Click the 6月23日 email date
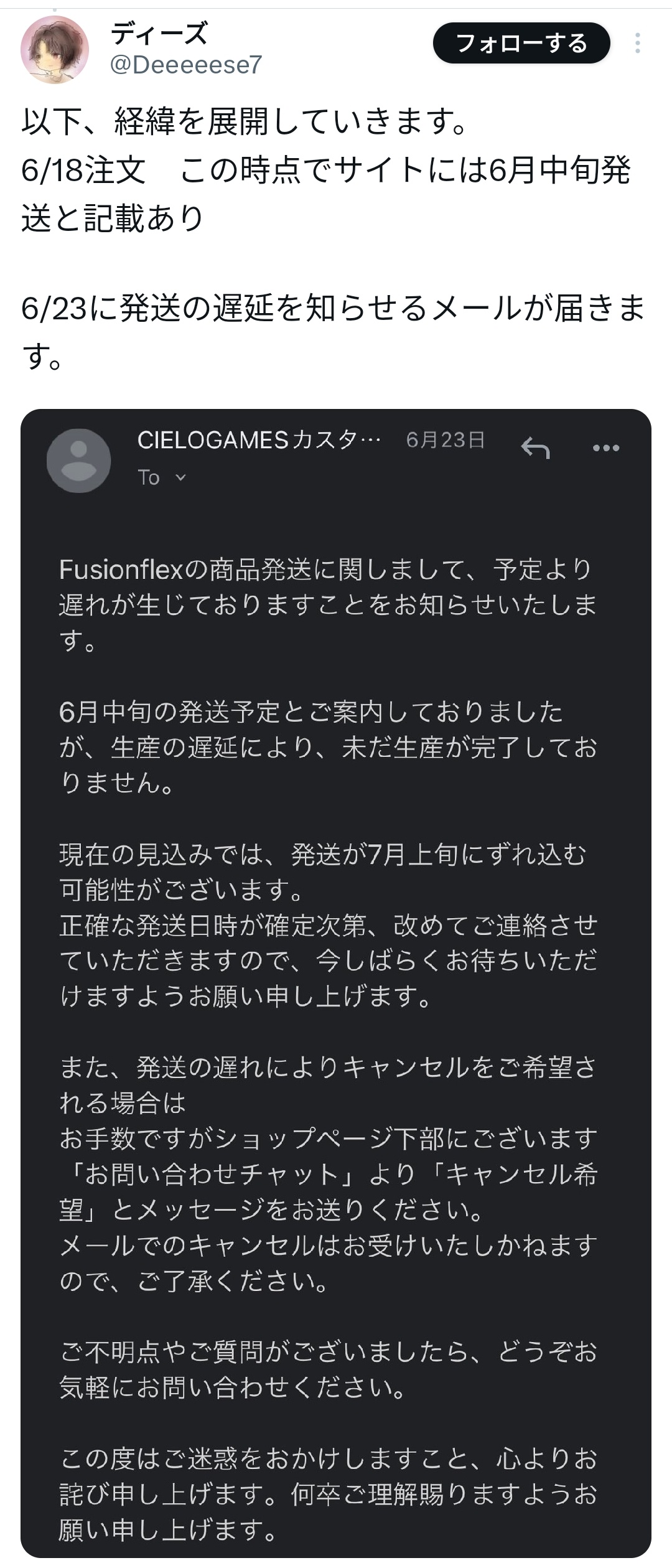Viewport: 672px width, 1568px height. (x=445, y=441)
